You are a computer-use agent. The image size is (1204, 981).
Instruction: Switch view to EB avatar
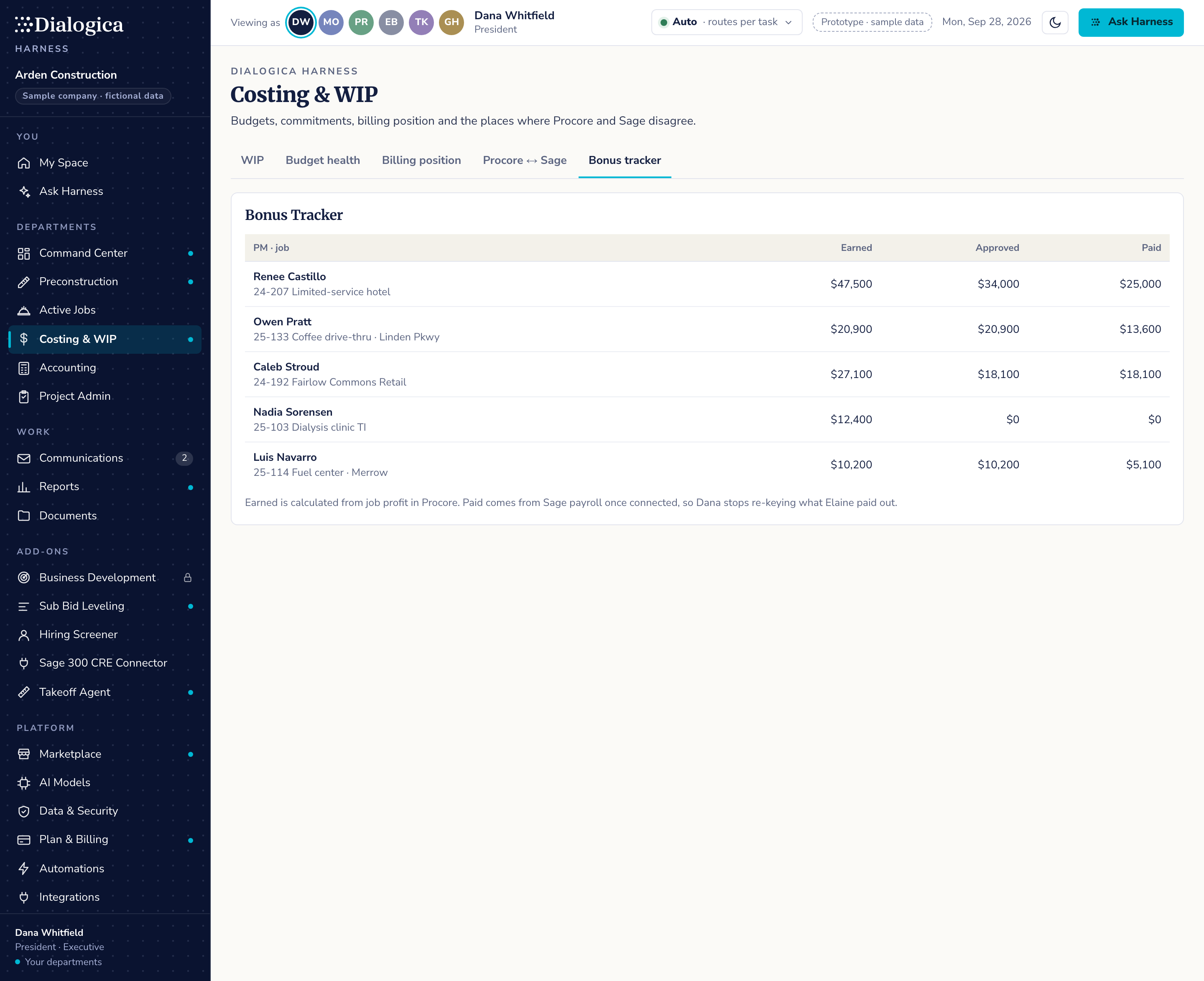pyautogui.click(x=391, y=23)
